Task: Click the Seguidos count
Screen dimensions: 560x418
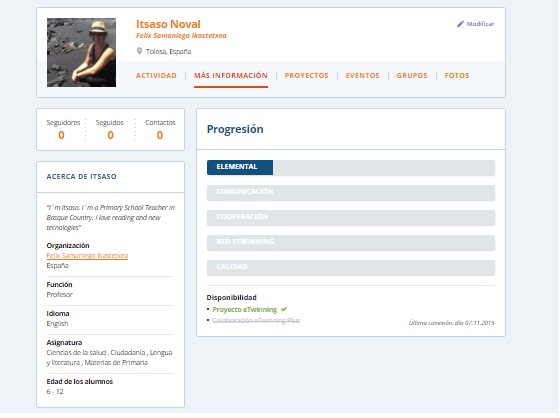Action: [x=110, y=135]
